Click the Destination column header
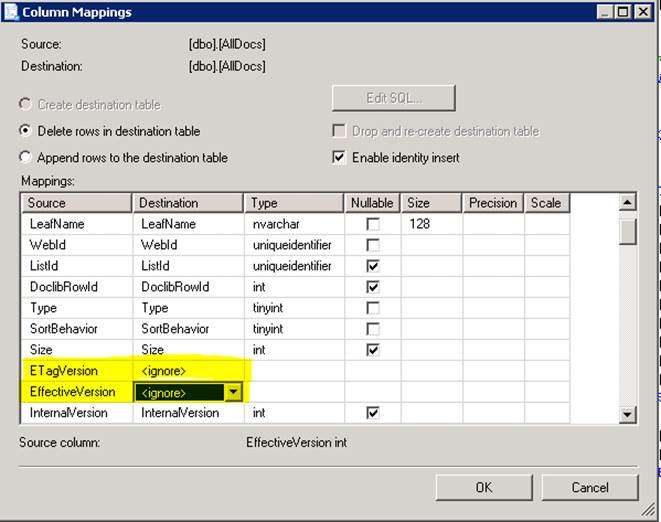Screen dimensions: 661x522 click(188, 203)
